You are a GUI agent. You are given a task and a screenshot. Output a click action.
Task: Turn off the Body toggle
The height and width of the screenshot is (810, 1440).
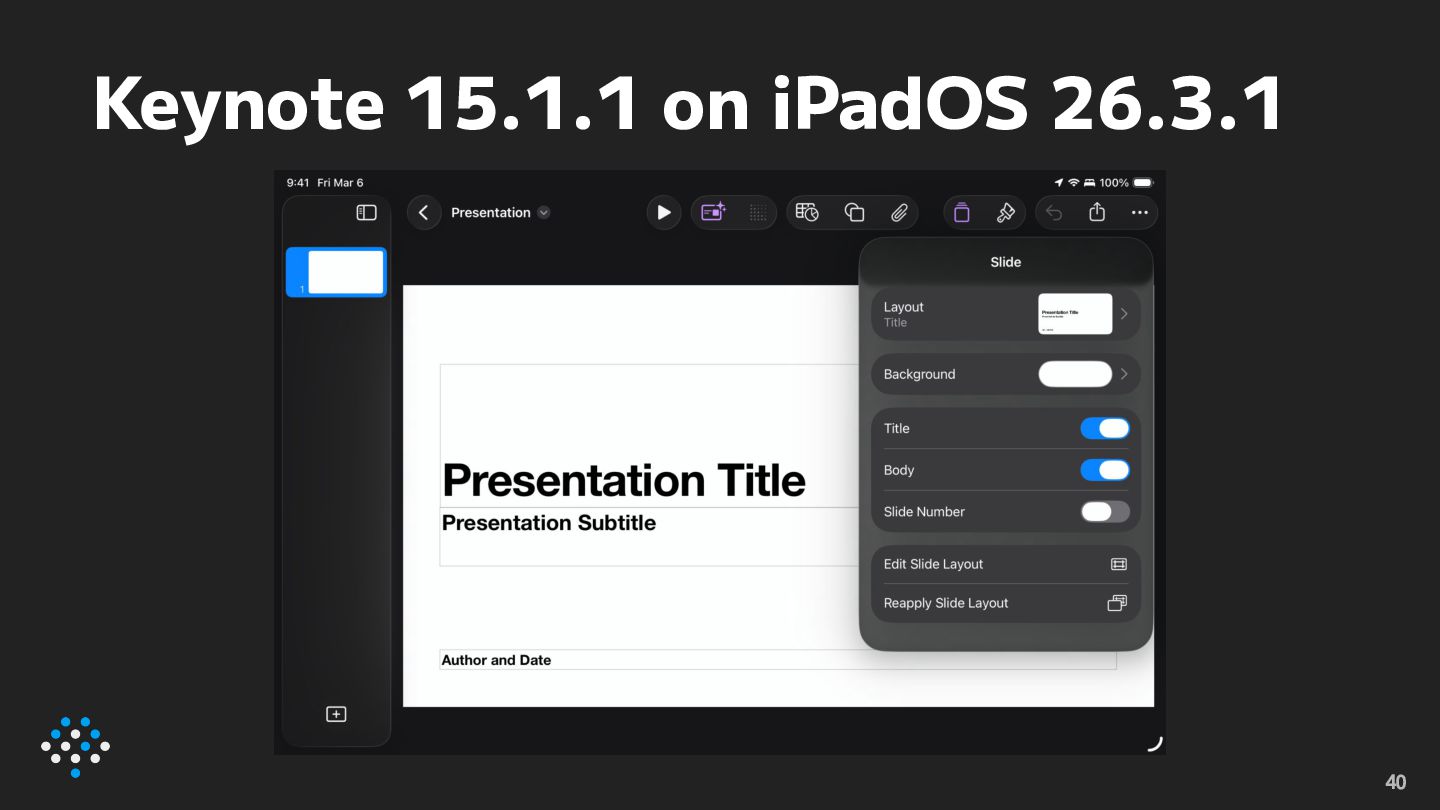pyautogui.click(x=1105, y=470)
